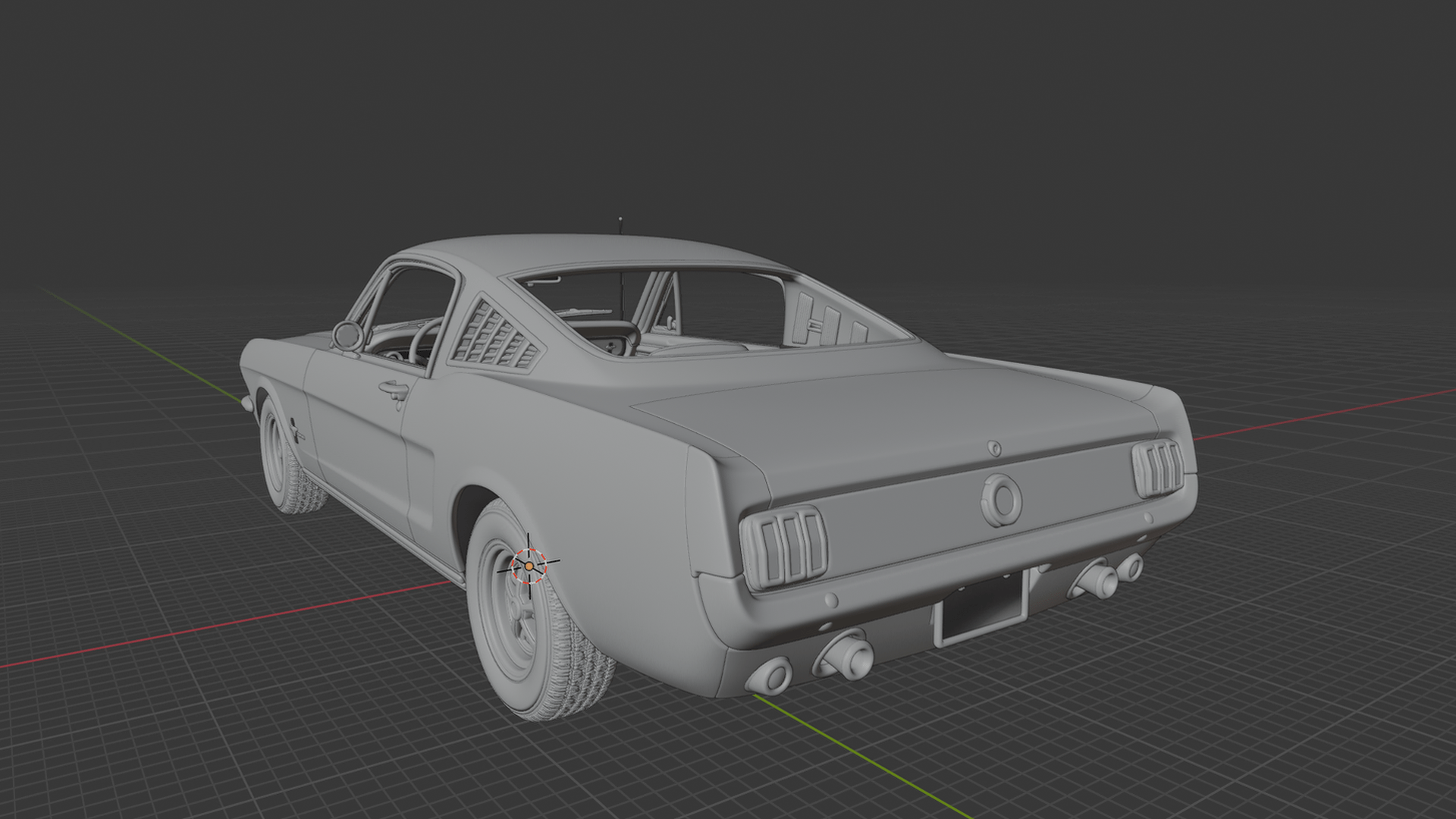This screenshot has width=1456, height=819.
Task: Select the small trunk lock above the fuel cap
Action: click(994, 448)
